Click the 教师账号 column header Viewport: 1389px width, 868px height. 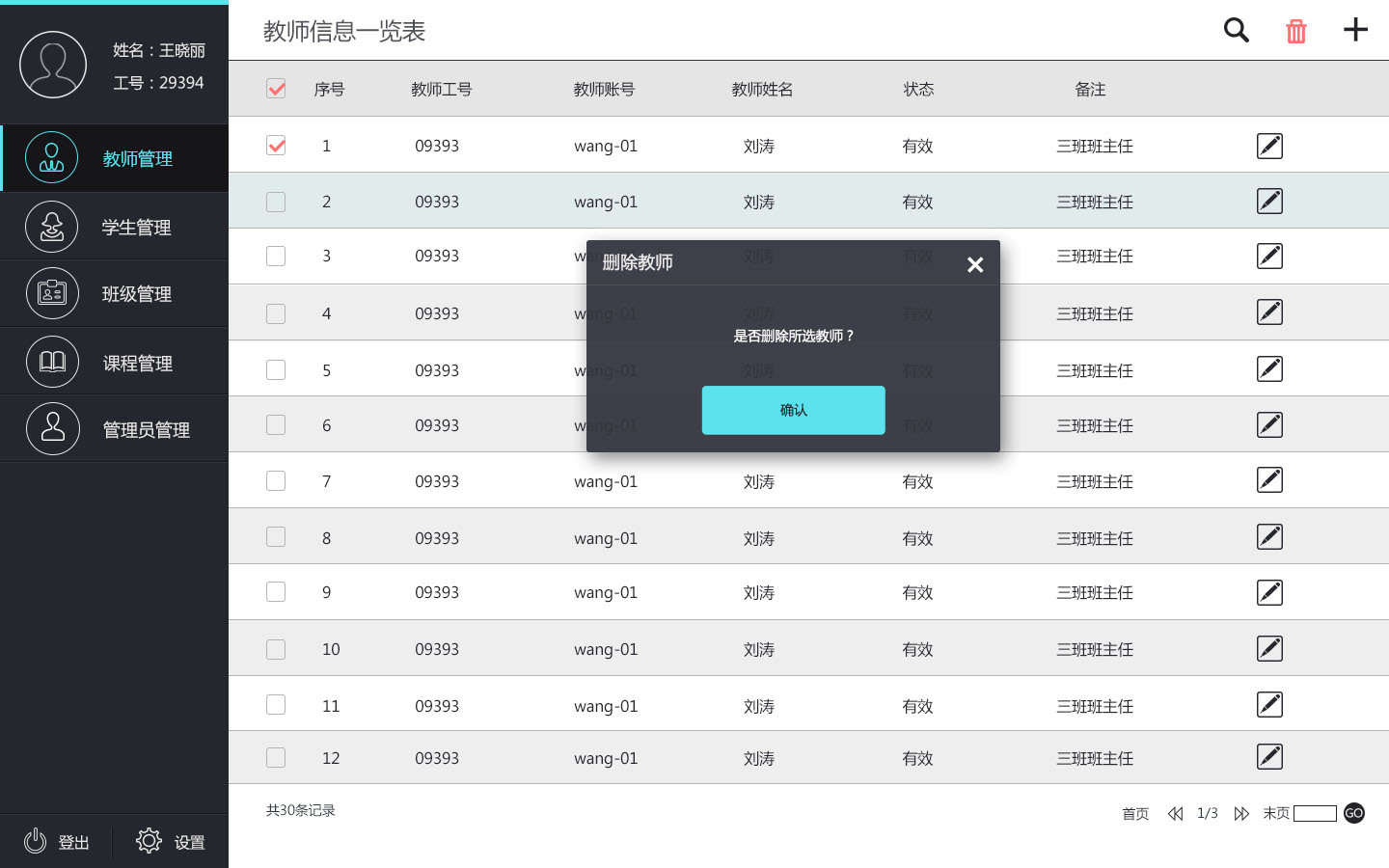[604, 89]
